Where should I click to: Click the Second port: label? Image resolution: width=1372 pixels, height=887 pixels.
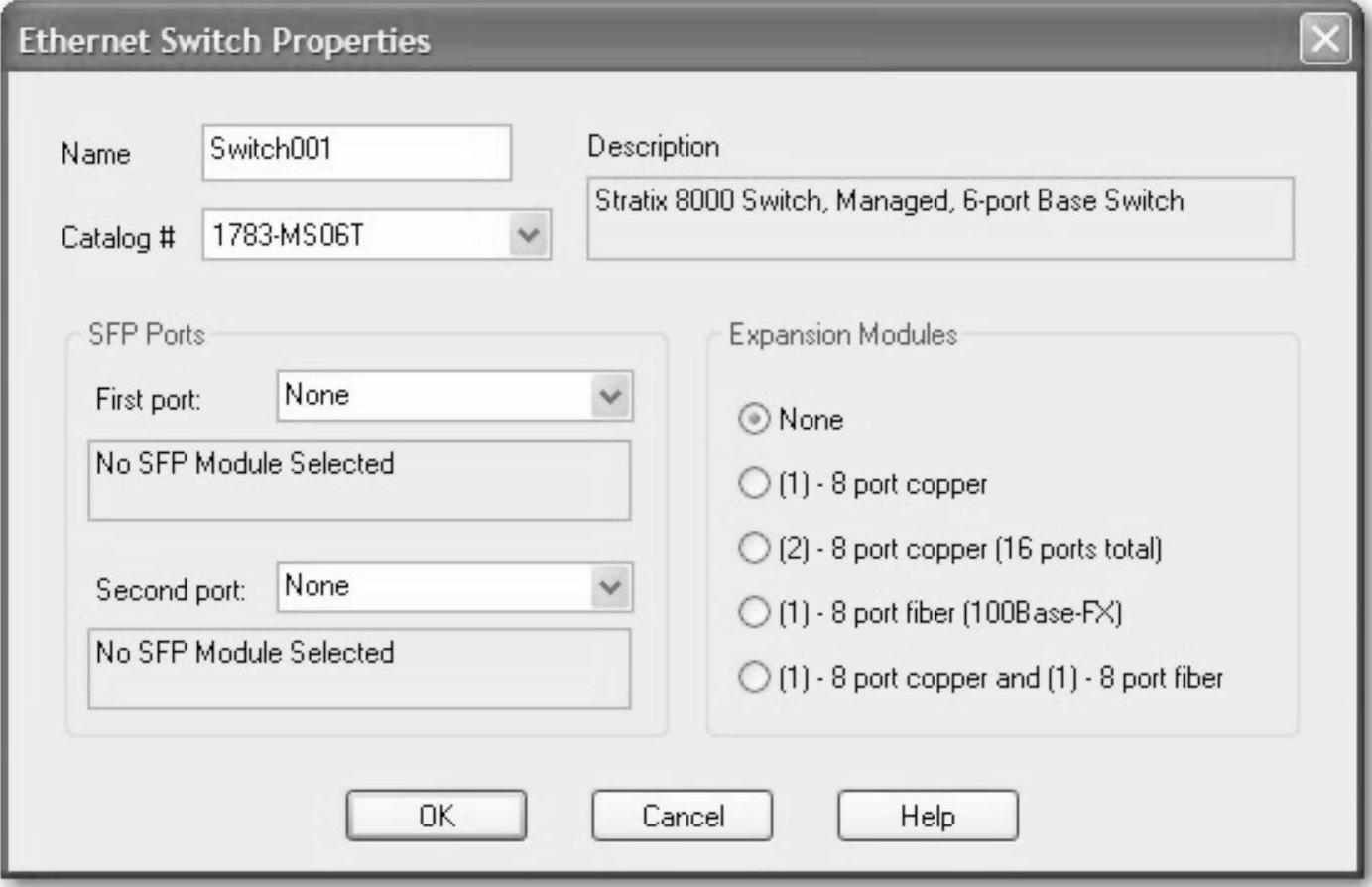[x=171, y=590]
